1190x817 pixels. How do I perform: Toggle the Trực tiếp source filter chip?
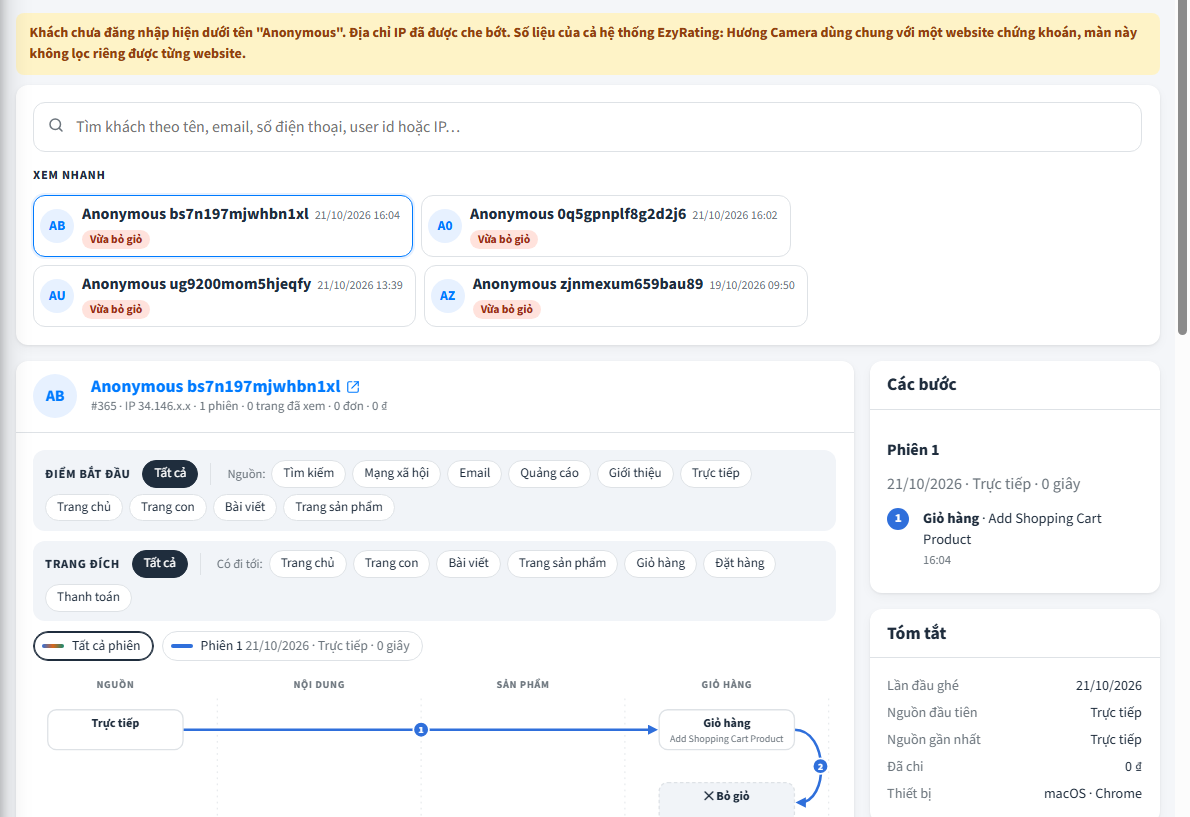coord(715,473)
